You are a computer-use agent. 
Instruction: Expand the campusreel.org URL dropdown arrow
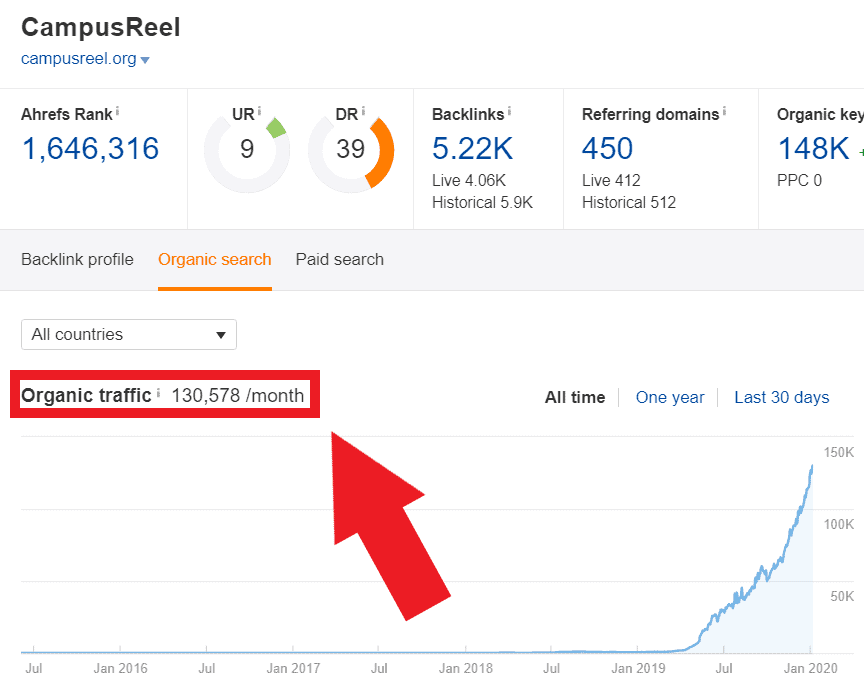[145, 60]
